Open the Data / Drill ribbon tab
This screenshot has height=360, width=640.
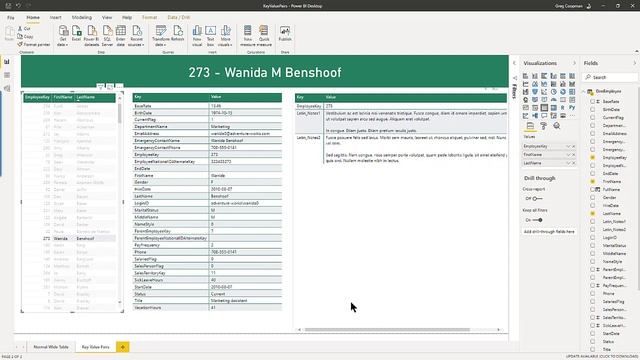(x=179, y=18)
